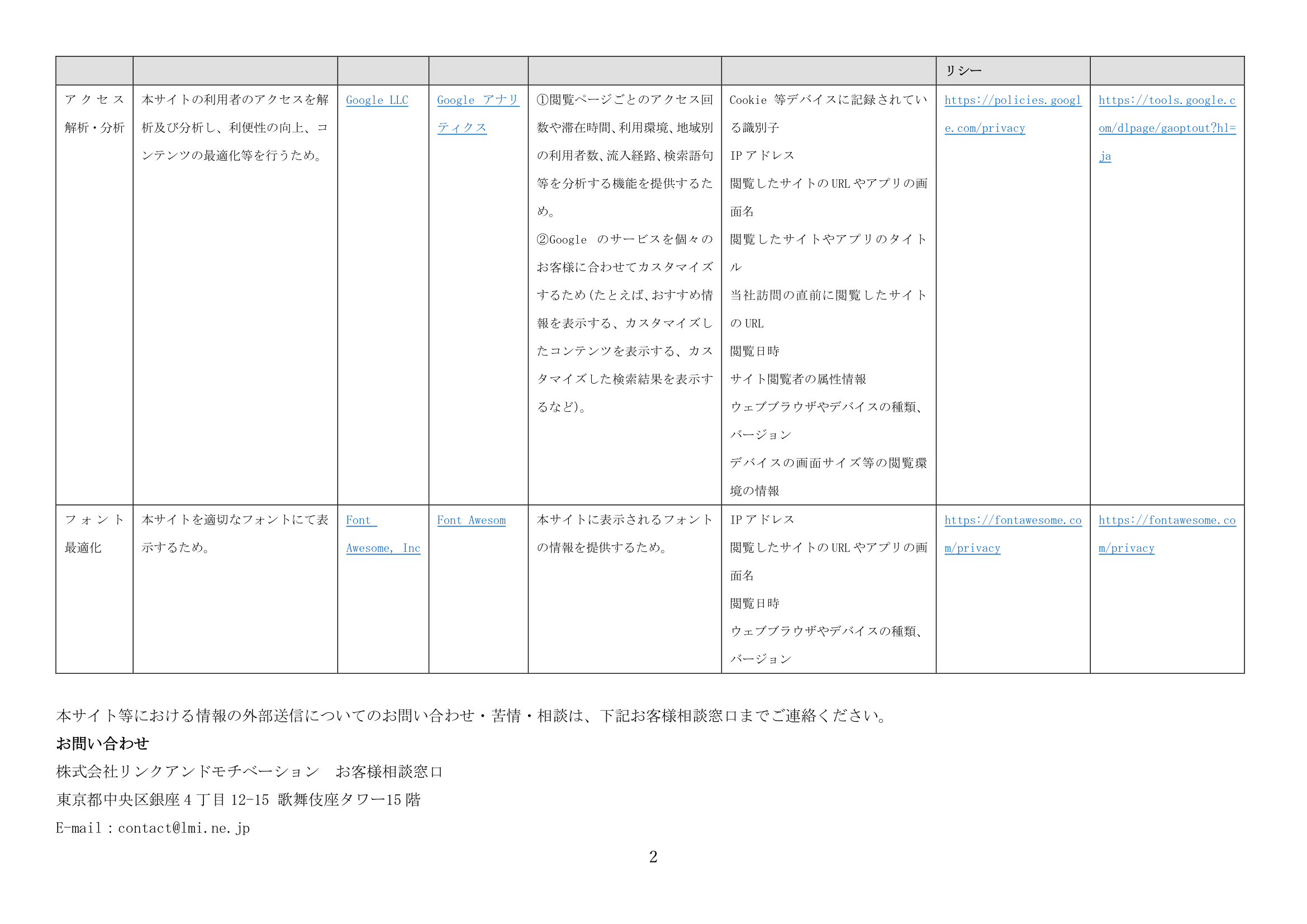The height and width of the screenshot is (924, 1307).
Task: Click the text 'タマイズした検索結果を表示す'
Action: tap(625, 379)
